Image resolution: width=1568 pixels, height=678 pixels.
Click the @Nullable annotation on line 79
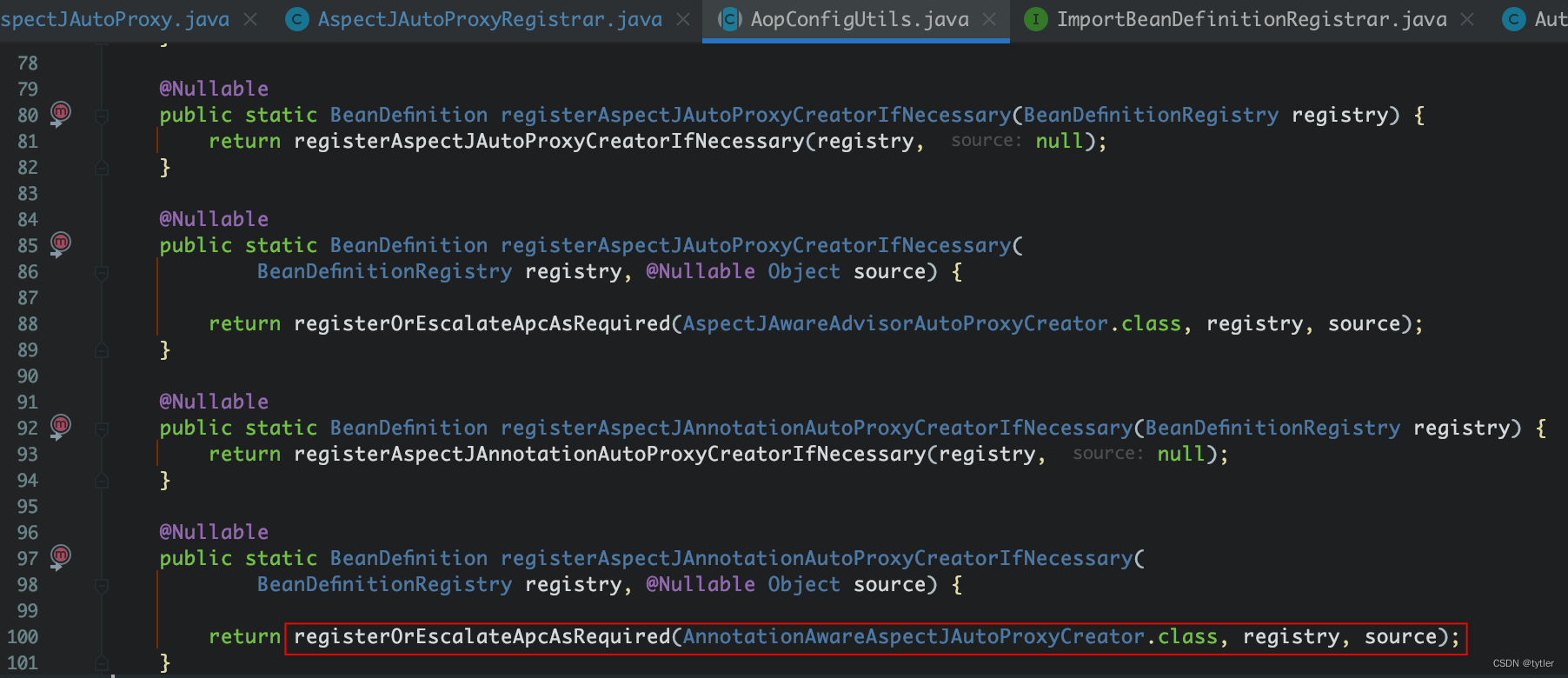pyautogui.click(x=214, y=89)
